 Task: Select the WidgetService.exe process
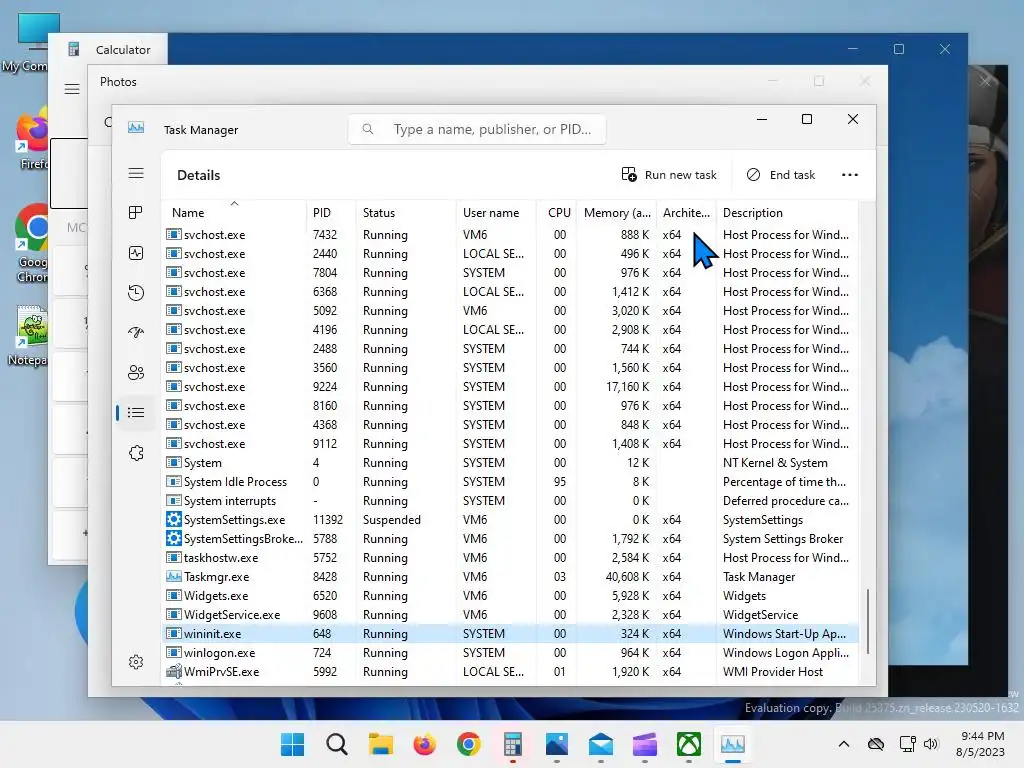pos(510,615)
